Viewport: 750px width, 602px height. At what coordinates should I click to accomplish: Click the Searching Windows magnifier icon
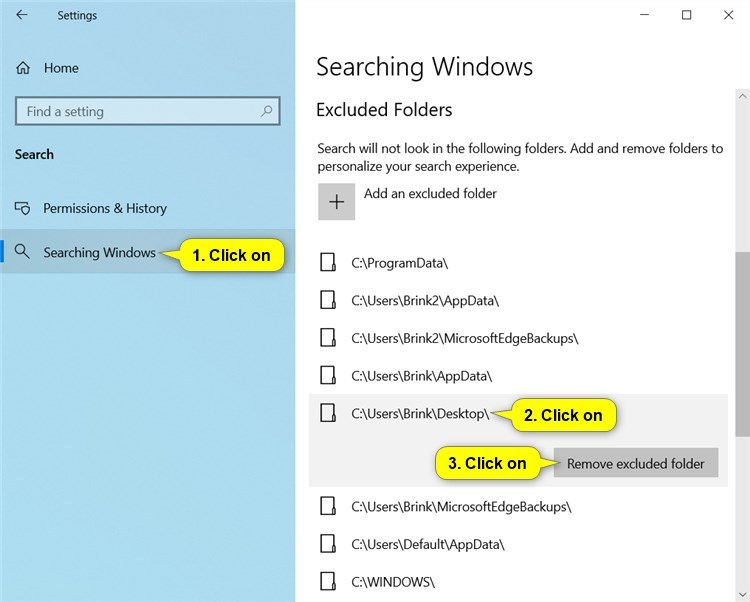[x=22, y=252]
